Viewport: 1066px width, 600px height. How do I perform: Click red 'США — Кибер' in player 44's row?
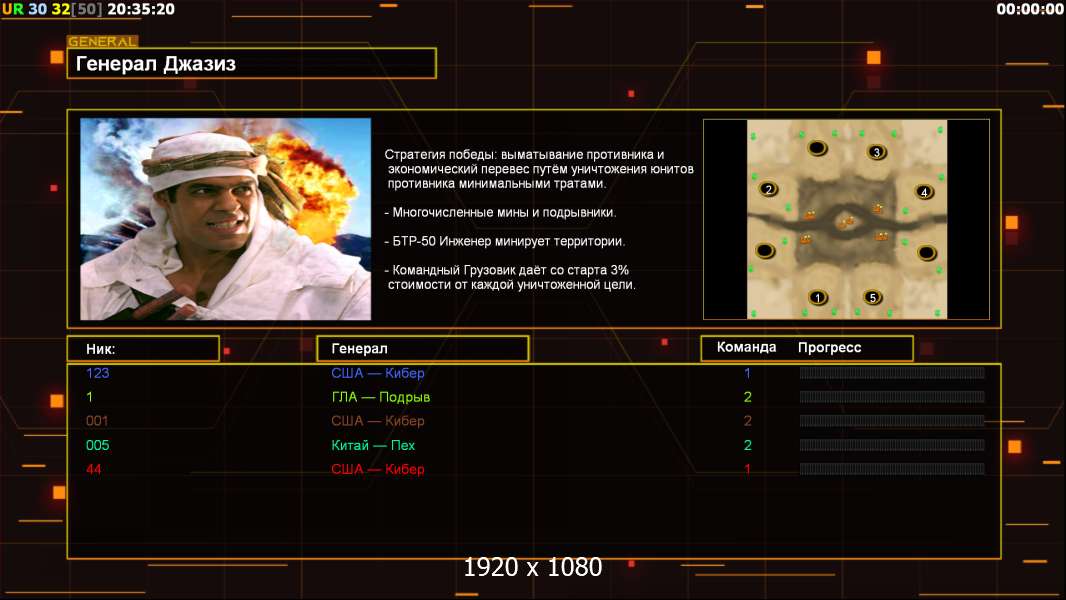377,469
